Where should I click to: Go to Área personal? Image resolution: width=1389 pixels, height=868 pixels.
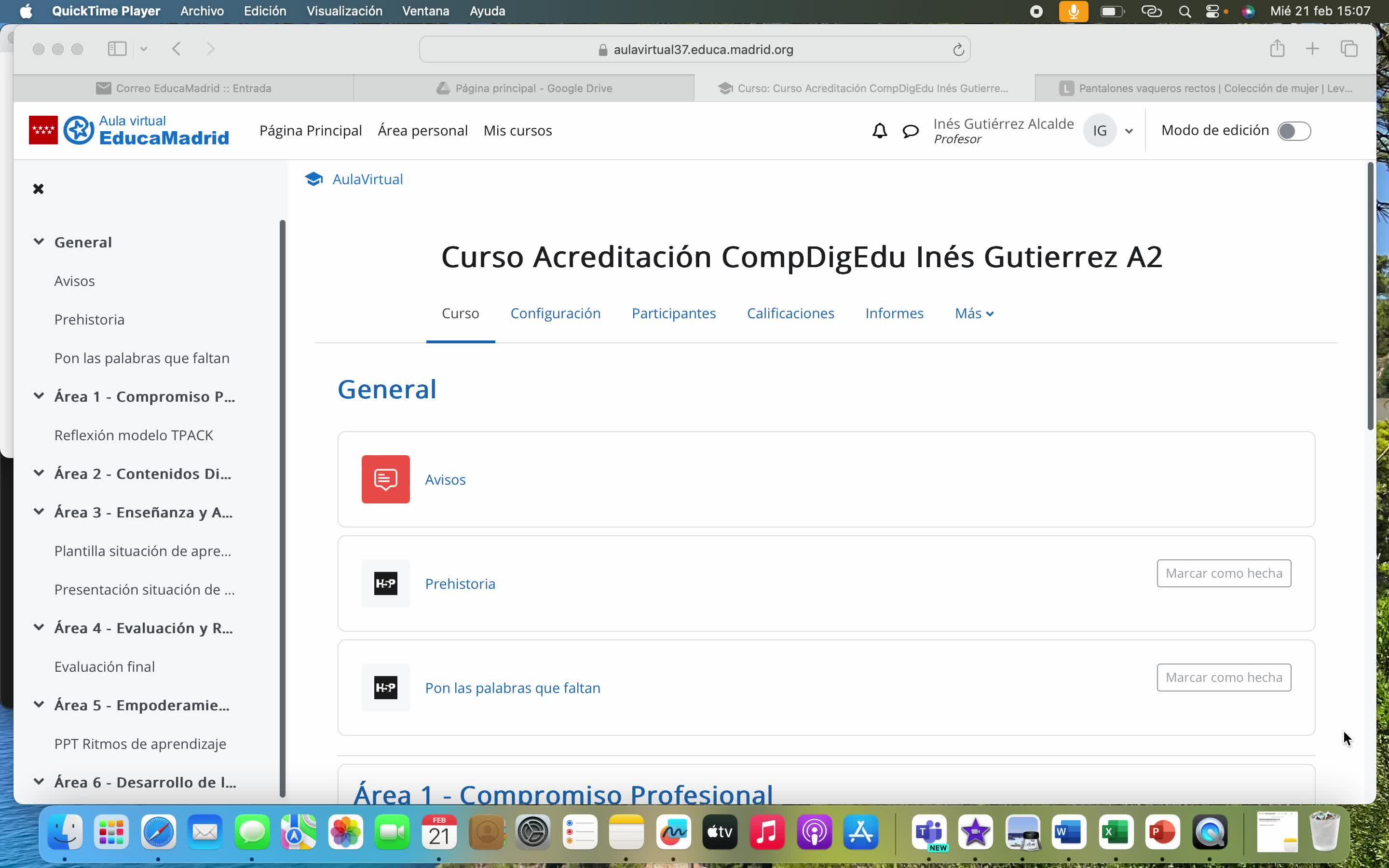pos(422,131)
